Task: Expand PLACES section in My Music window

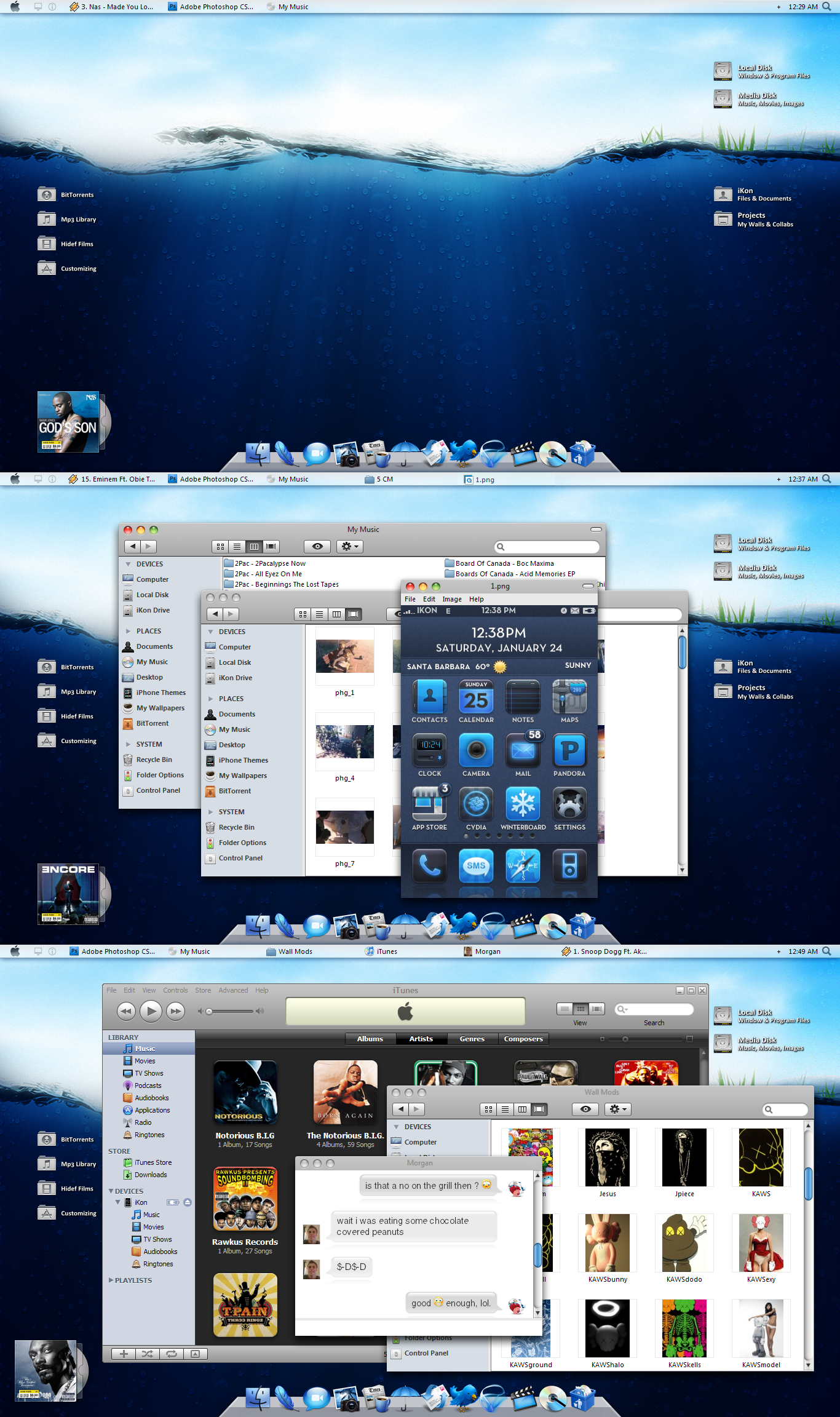Action: point(128,631)
